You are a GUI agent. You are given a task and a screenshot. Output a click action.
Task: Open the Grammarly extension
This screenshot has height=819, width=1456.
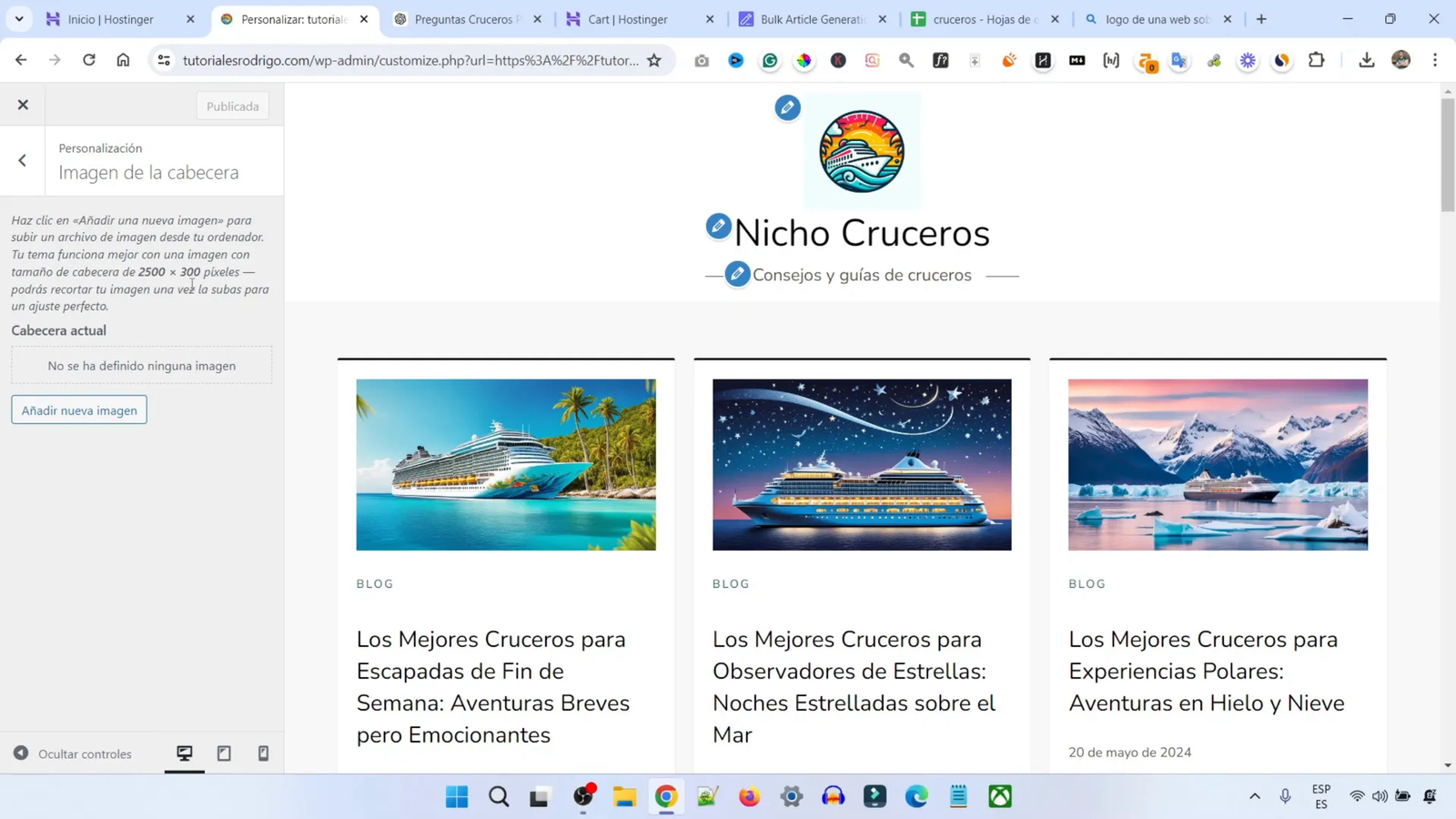point(770,60)
